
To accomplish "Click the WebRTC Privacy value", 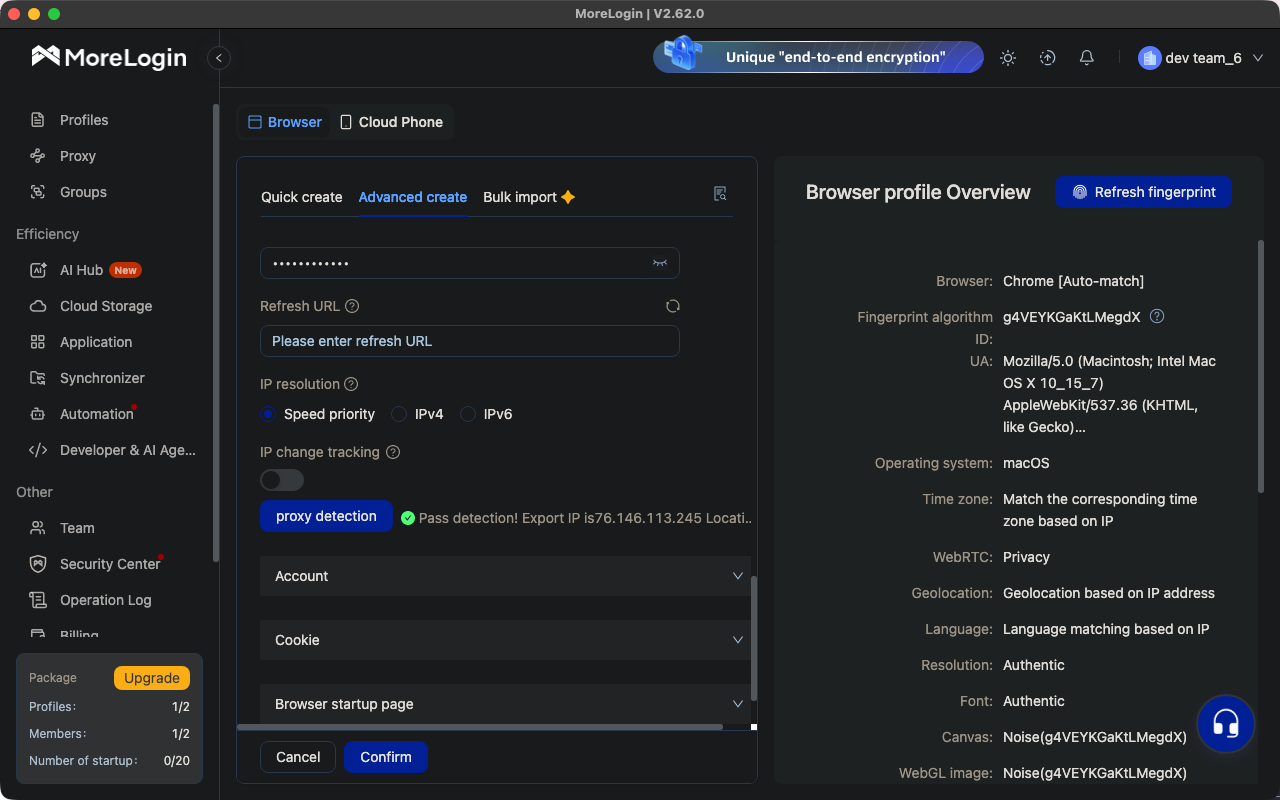I will pos(1026,557).
